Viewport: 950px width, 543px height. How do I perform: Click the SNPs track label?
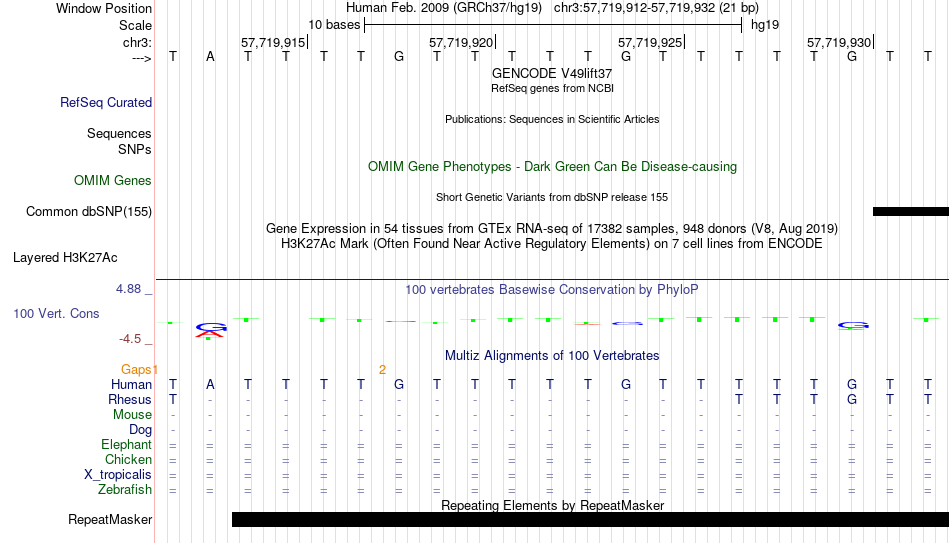point(135,150)
